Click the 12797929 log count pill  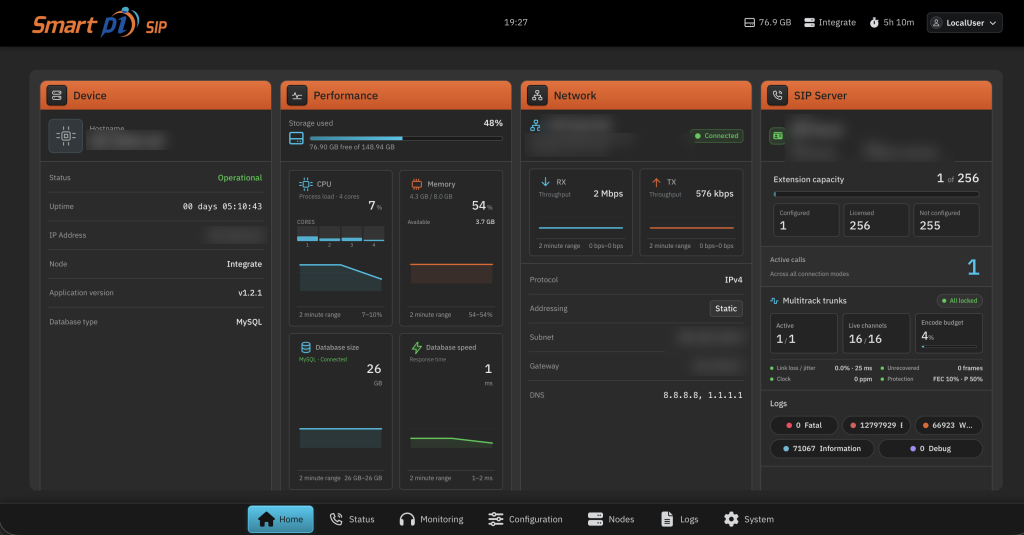(x=876, y=425)
